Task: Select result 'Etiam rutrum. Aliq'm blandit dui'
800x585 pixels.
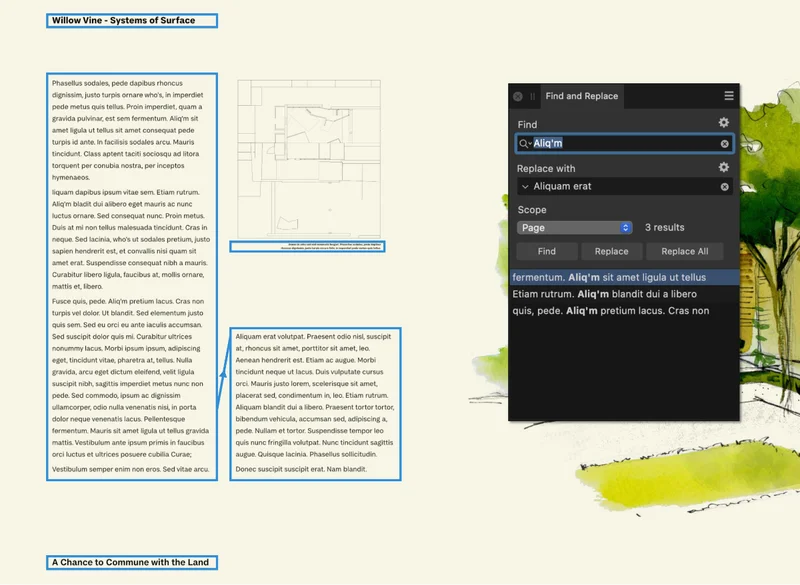Action: point(624,294)
